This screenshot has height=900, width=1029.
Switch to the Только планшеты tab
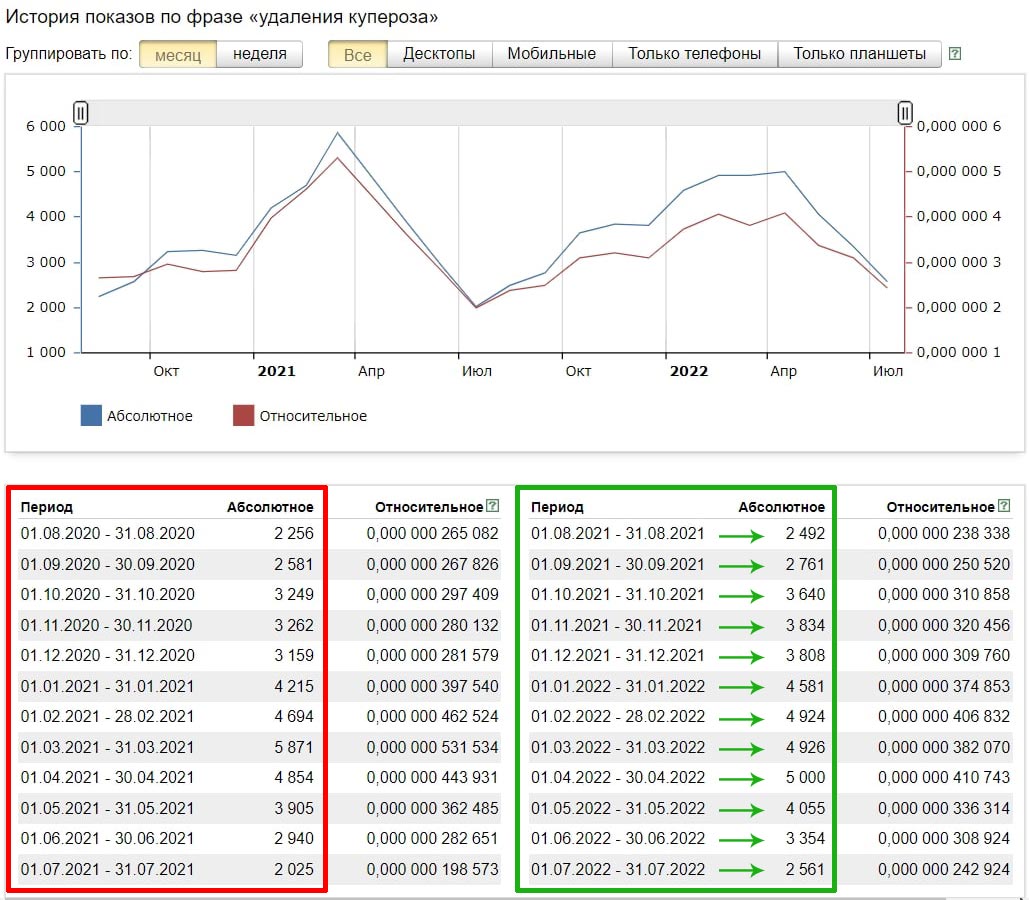coord(860,54)
